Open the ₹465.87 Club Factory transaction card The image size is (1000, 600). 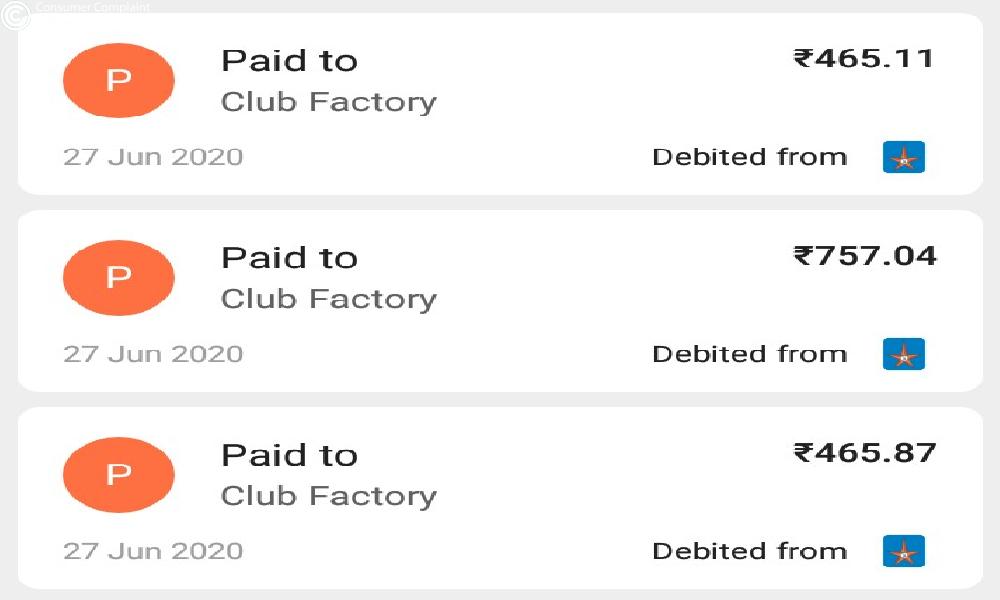pos(500,498)
